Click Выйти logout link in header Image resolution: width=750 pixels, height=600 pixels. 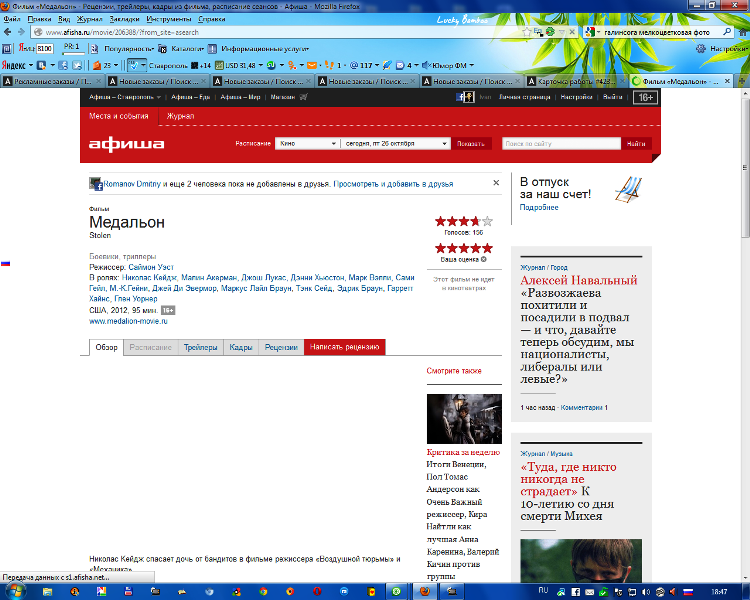coord(612,97)
